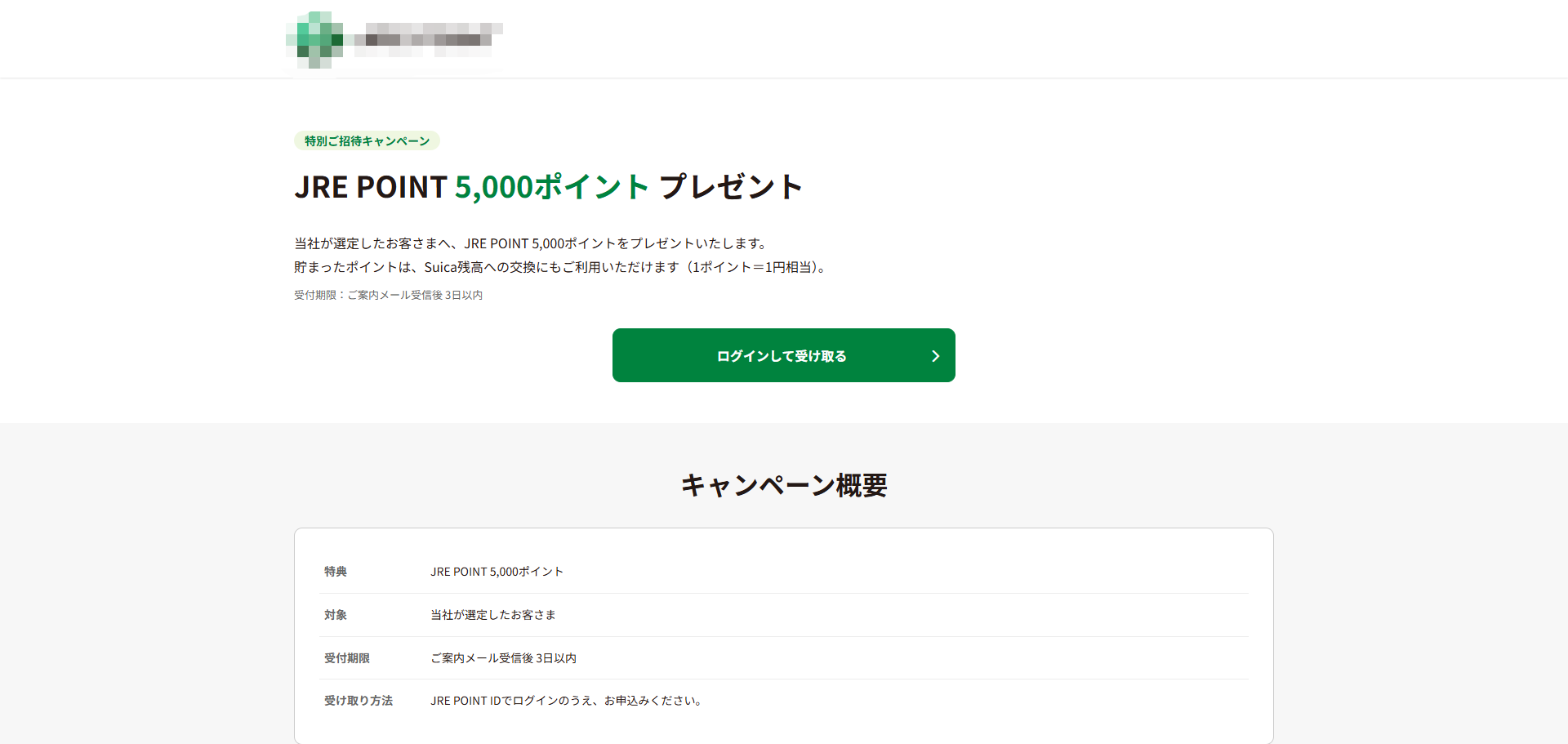This screenshot has height=744, width=1568.
Task: Click the blurred site name next to logo
Action: 426,39
